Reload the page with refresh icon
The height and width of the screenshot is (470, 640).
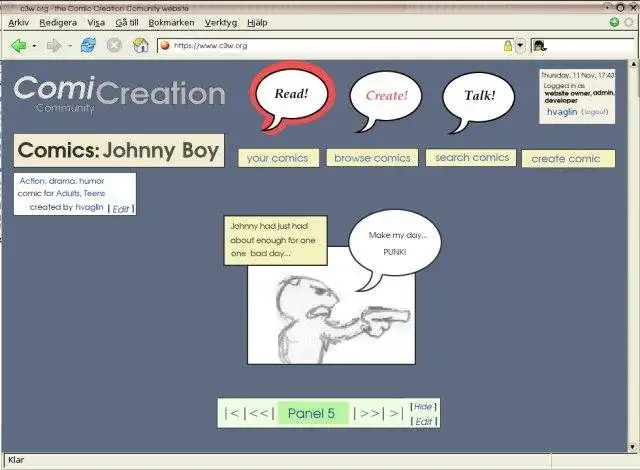coord(88,45)
